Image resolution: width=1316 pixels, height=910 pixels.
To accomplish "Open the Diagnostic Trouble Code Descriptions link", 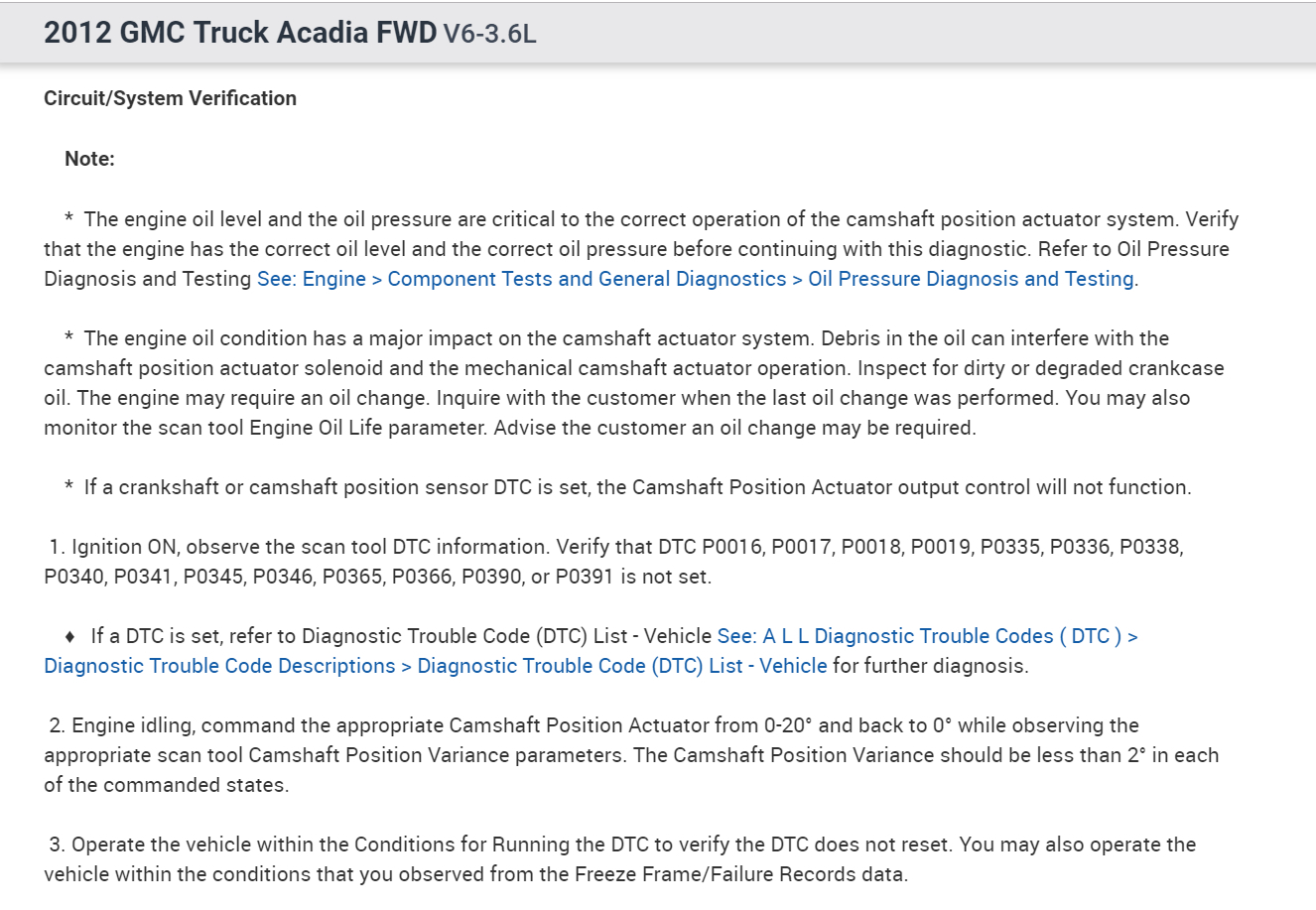I will (x=218, y=666).
